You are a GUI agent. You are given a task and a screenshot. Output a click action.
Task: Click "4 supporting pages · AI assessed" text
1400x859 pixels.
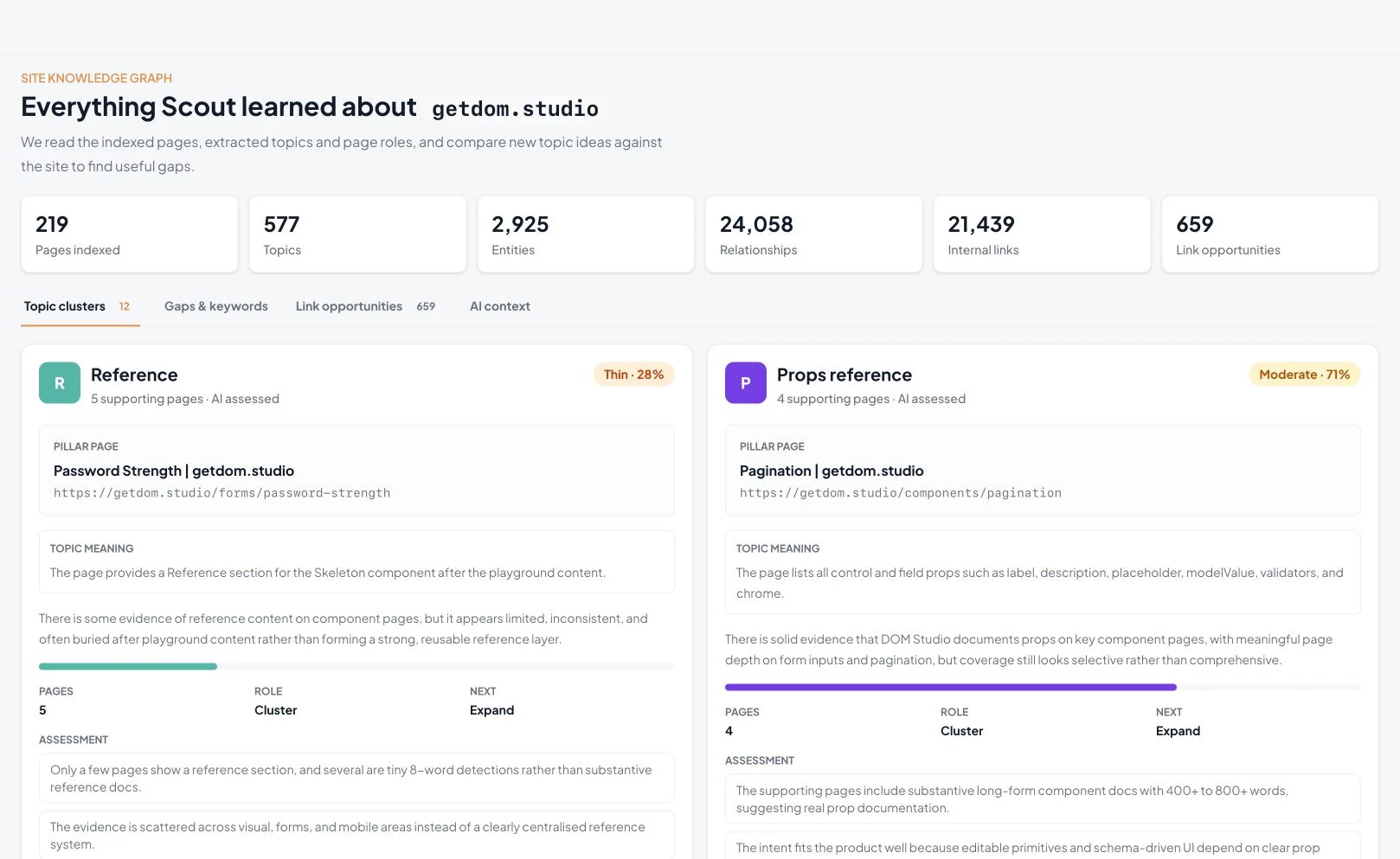point(871,399)
